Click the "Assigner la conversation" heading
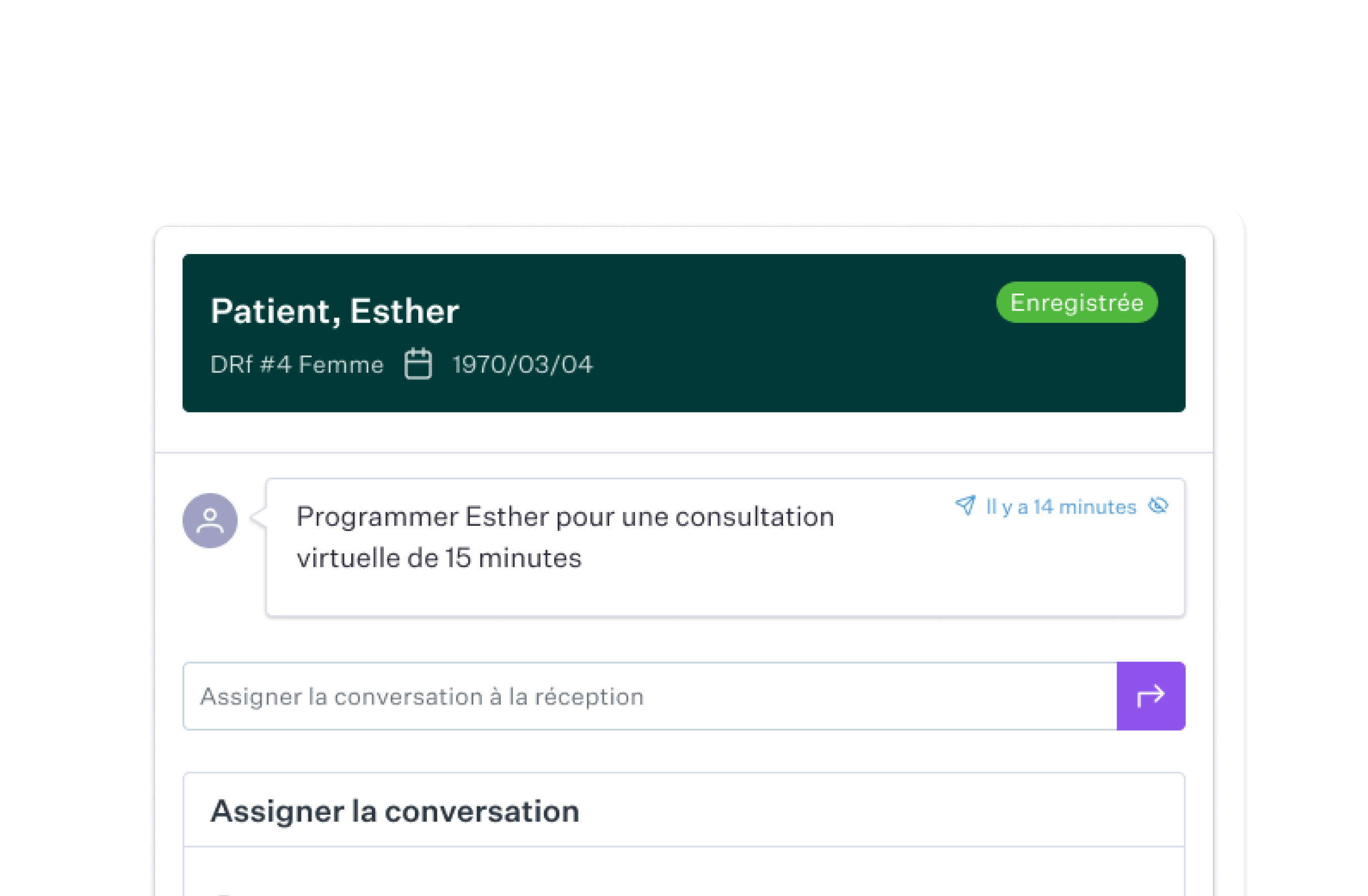This screenshot has width=1368, height=896. (x=395, y=811)
